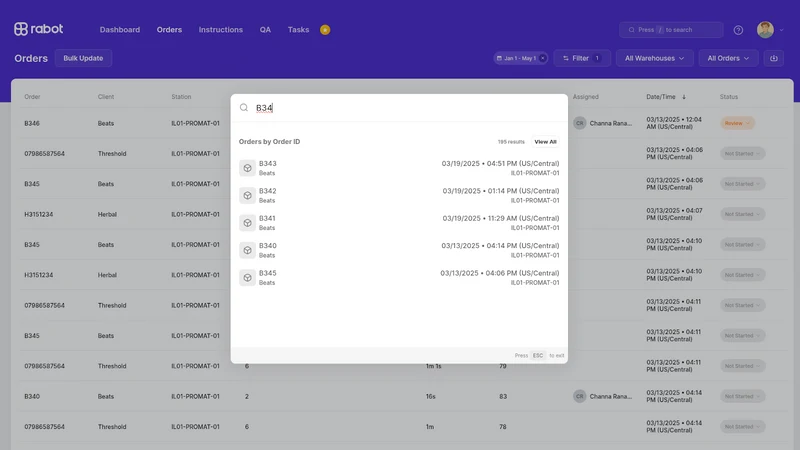Open the Orders tab
Image resolution: width=800 pixels, height=450 pixels.
[x=169, y=30]
